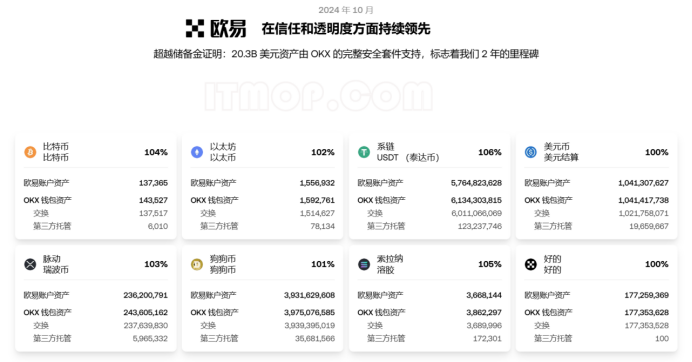The image size is (692, 362).
Task: Click Solana wallet assets value 3,862,297
Action: click(x=484, y=312)
